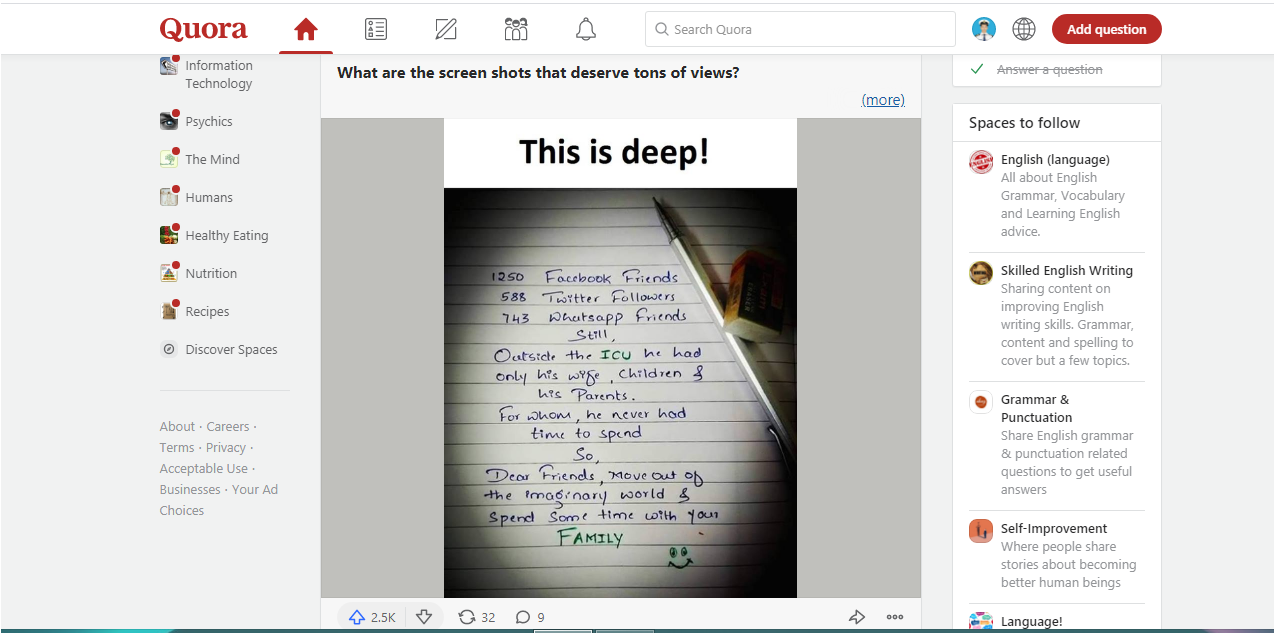Open the comments showing 9
1275x634 pixels.
click(530, 617)
